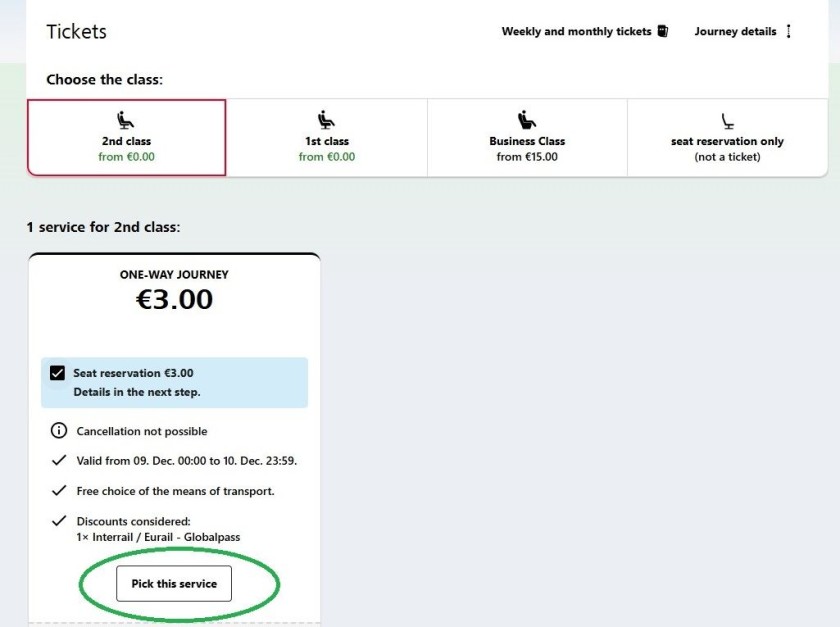
Task: Untick the Seat reservation €3.00 checkbox
Action: coord(57,372)
